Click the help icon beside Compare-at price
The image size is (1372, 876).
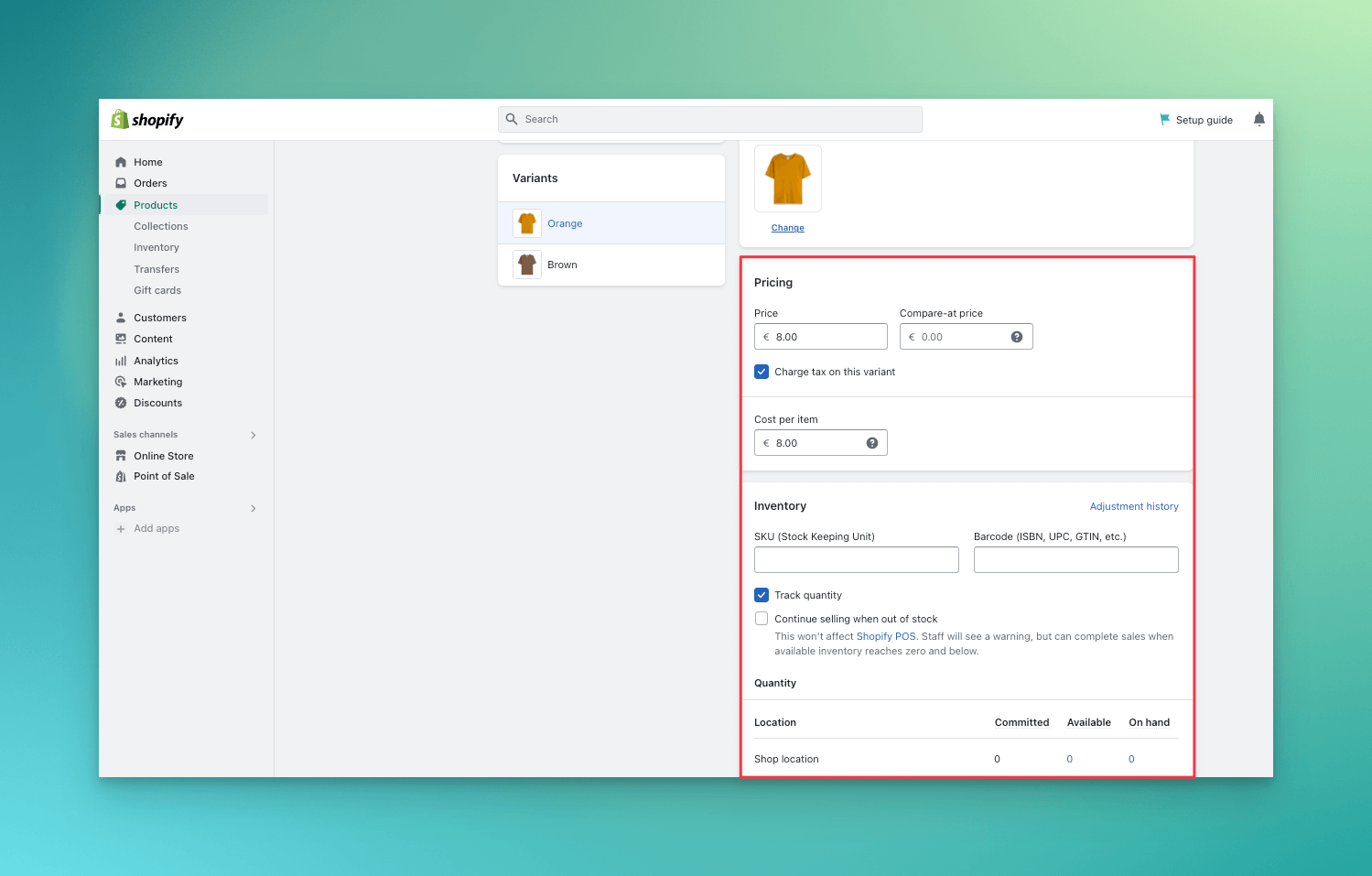coord(1016,336)
